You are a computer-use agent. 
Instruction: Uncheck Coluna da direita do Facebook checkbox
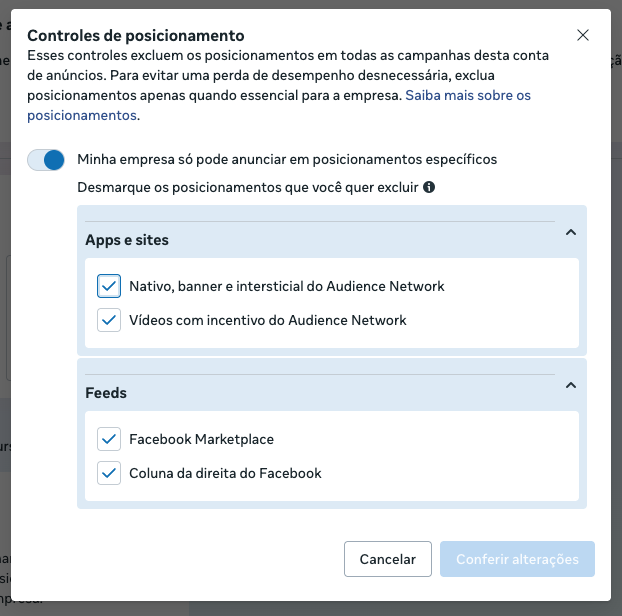click(109, 473)
